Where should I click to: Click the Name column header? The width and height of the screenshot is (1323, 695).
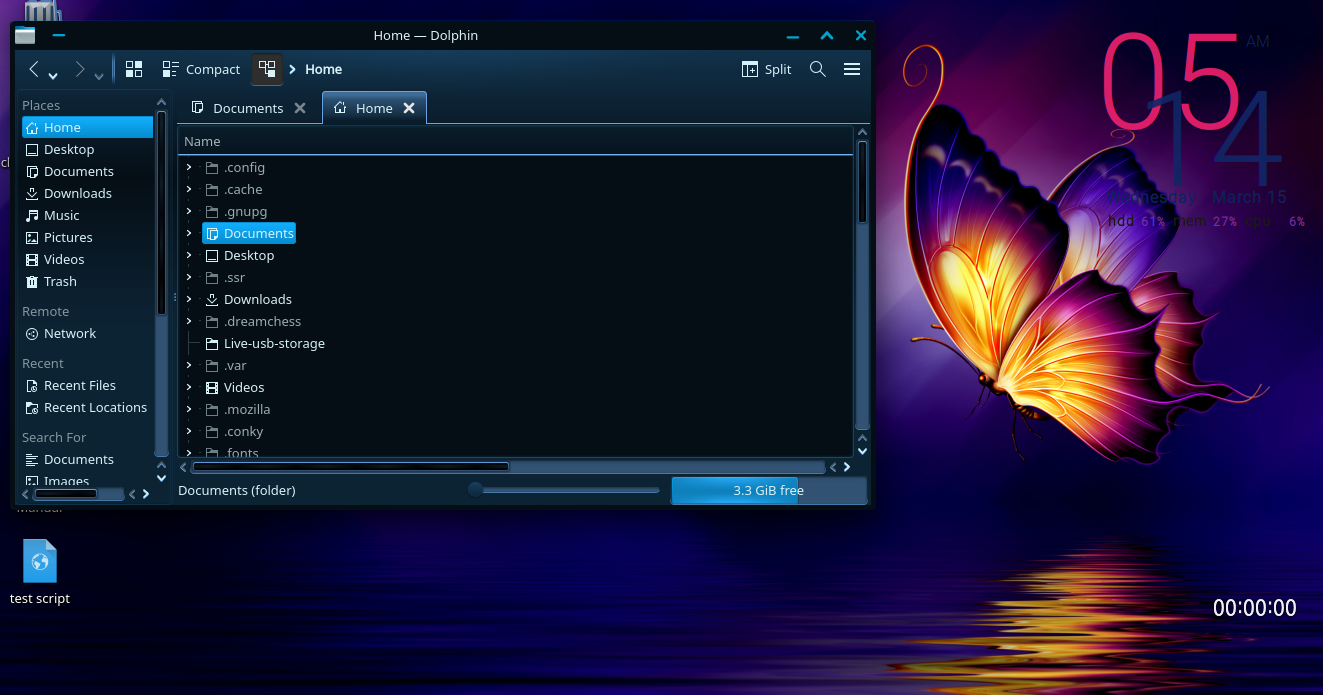point(203,141)
